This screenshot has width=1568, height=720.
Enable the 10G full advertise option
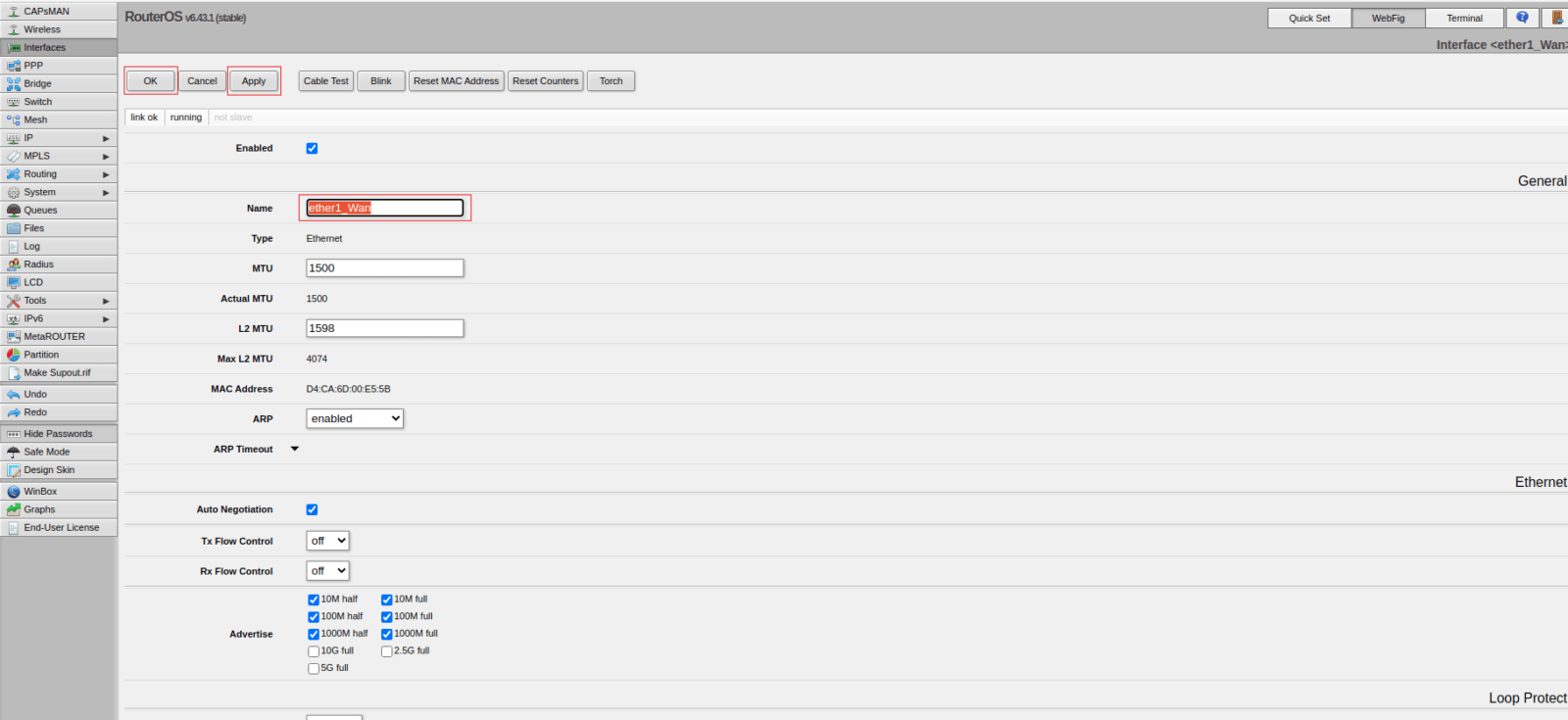tap(314, 651)
